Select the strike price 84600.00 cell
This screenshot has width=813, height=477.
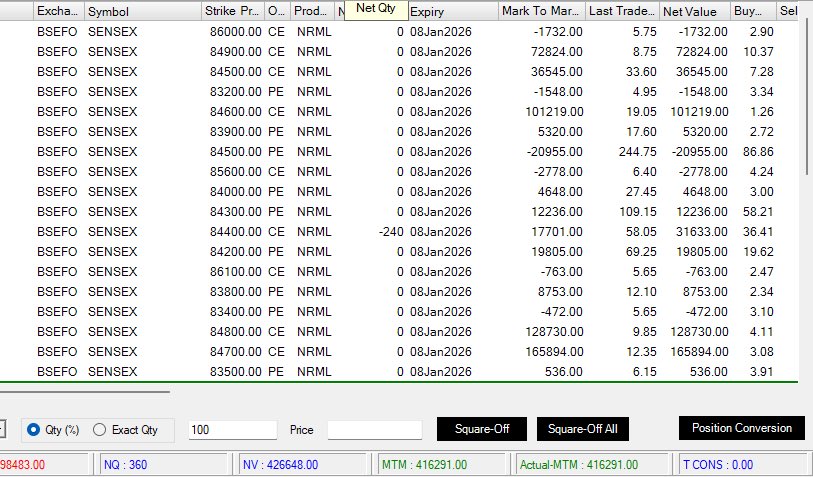pyautogui.click(x=235, y=111)
